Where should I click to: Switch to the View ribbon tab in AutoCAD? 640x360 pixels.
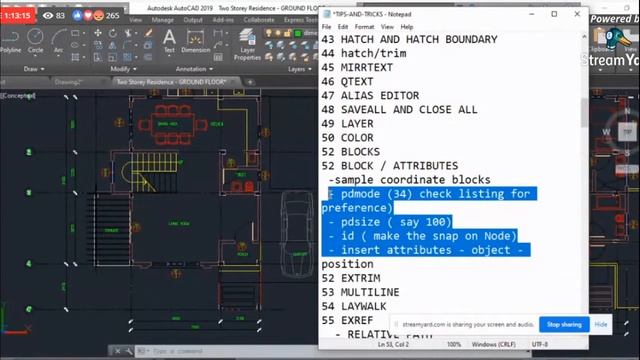click(136, 20)
